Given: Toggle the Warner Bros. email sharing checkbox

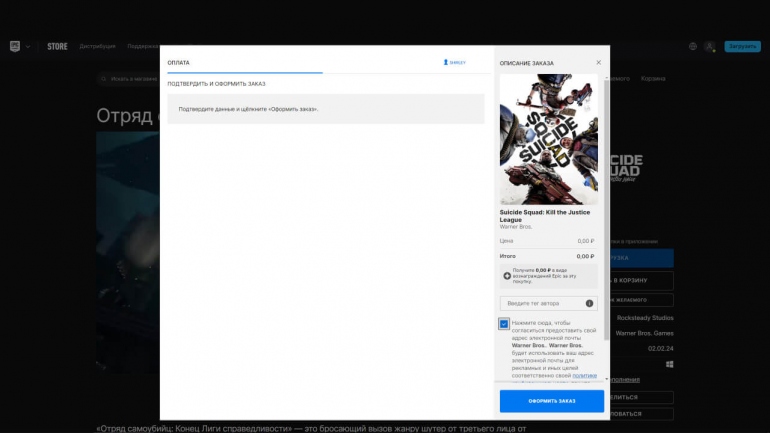Looking at the screenshot, I should click(x=504, y=324).
